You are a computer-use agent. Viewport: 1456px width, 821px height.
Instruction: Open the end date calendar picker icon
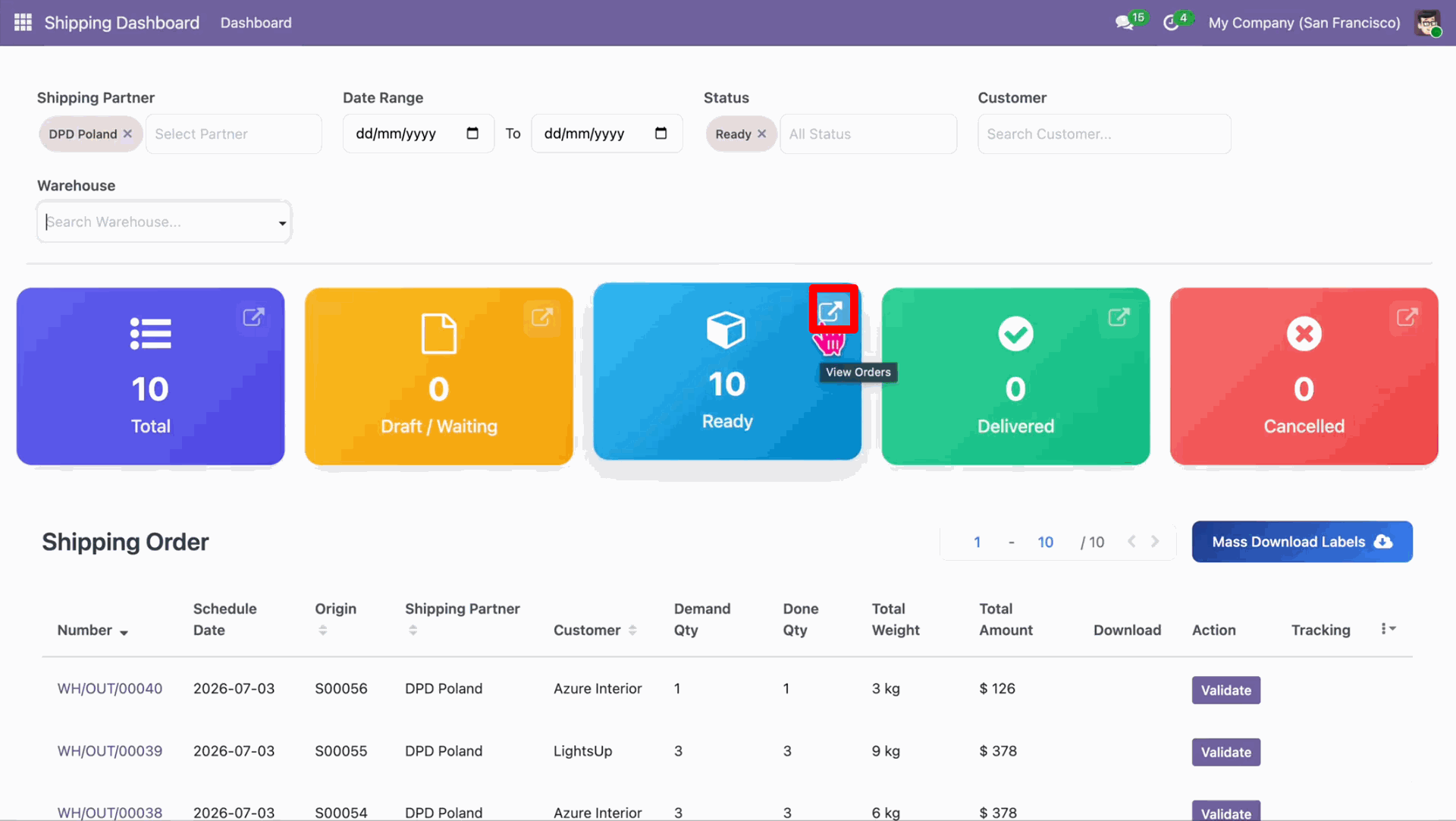click(x=661, y=134)
